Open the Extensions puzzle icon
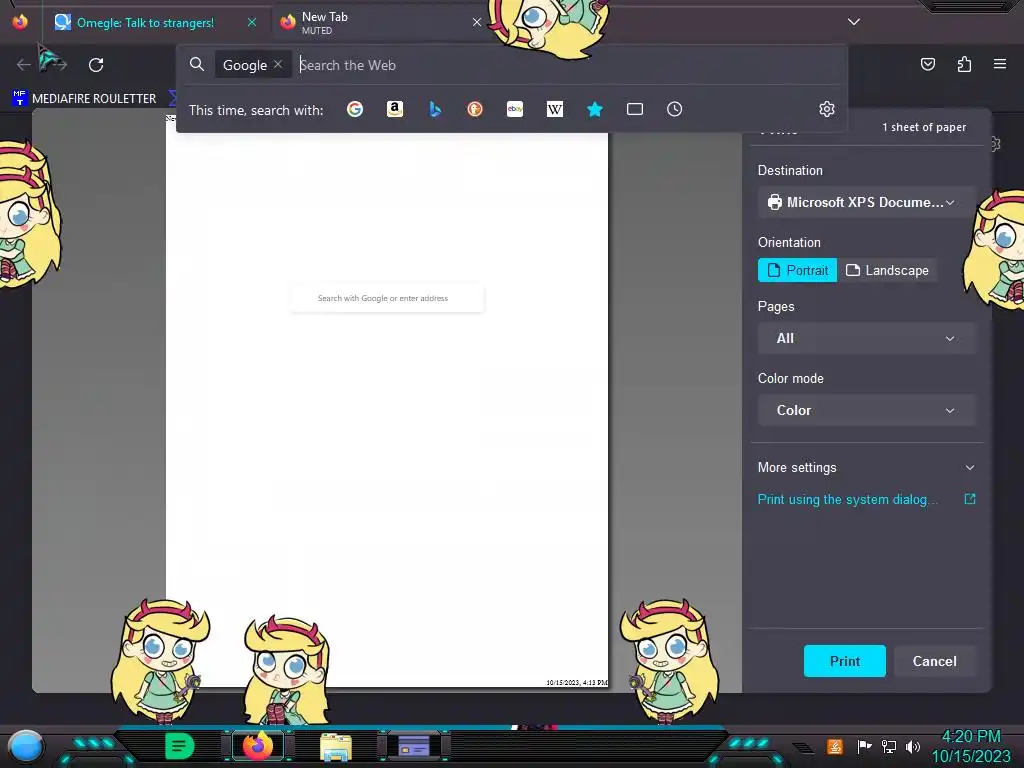This screenshot has height=768, width=1024. (x=964, y=64)
